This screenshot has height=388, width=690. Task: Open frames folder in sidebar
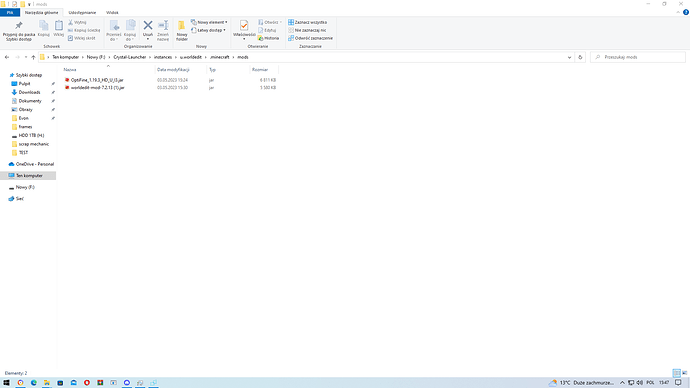(25, 127)
